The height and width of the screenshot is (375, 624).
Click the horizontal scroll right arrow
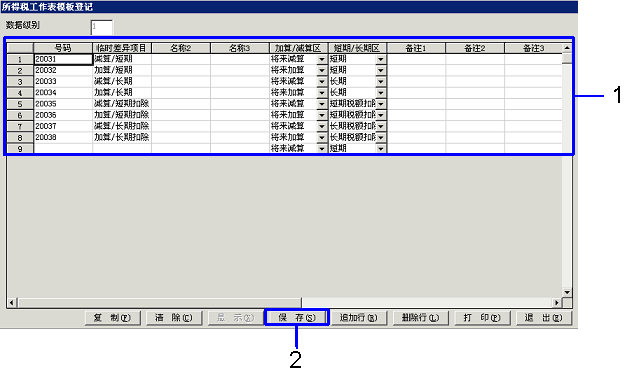pyautogui.click(x=557, y=303)
